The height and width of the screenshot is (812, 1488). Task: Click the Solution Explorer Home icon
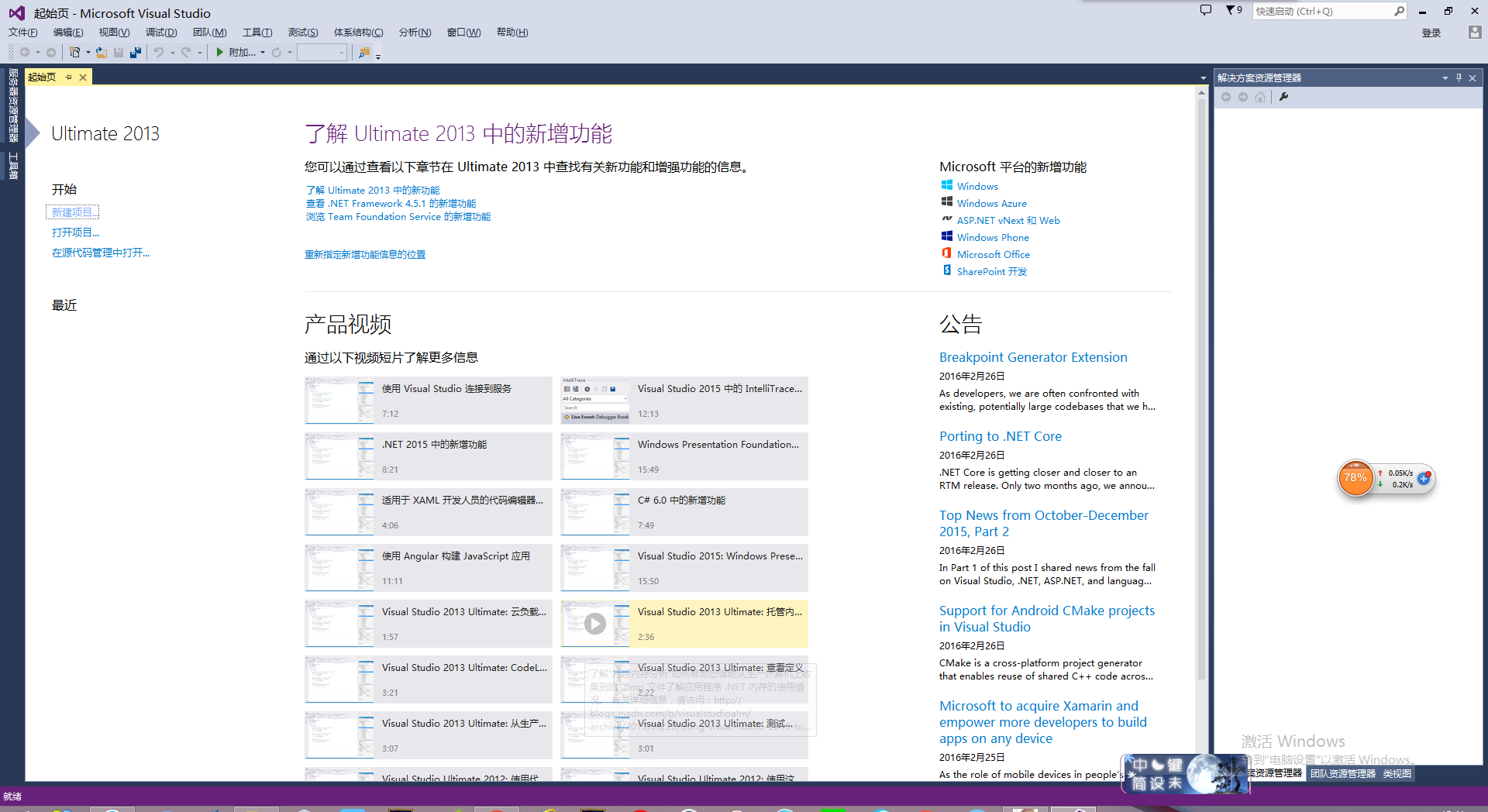pyautogui.click(x=1260, y=97)
